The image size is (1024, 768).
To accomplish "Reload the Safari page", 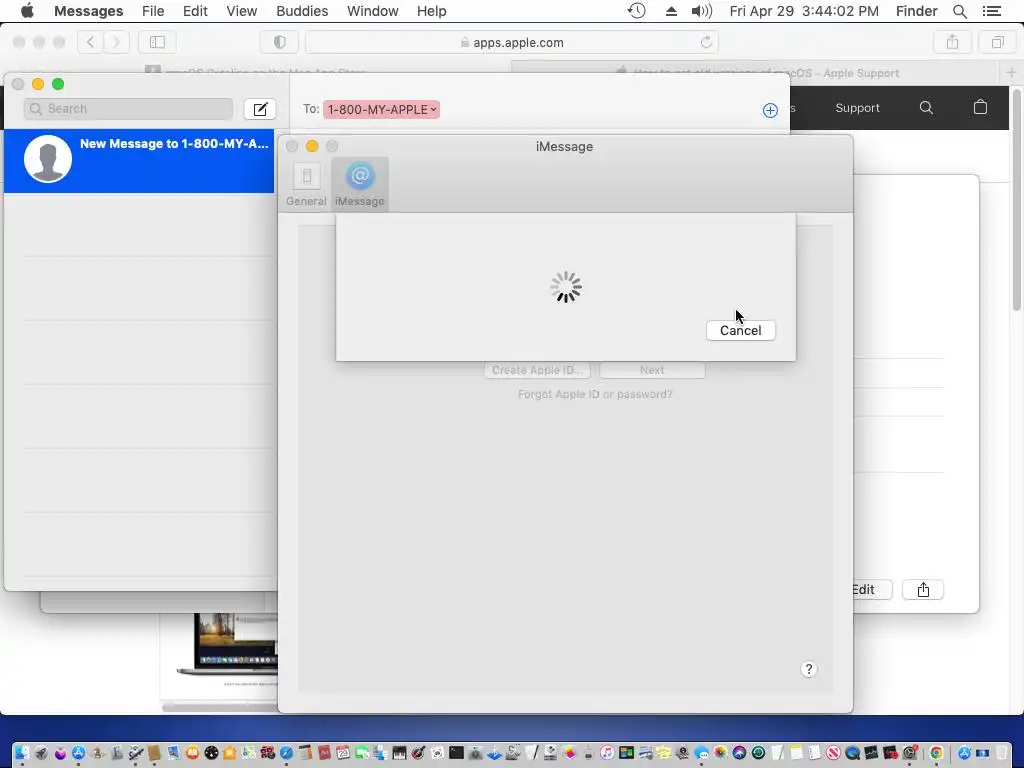I will pyautogui.click(x=706, y=42).
